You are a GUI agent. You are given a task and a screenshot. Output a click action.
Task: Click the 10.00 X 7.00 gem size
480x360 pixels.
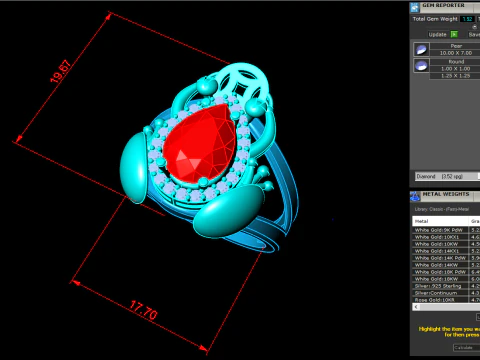456,53
